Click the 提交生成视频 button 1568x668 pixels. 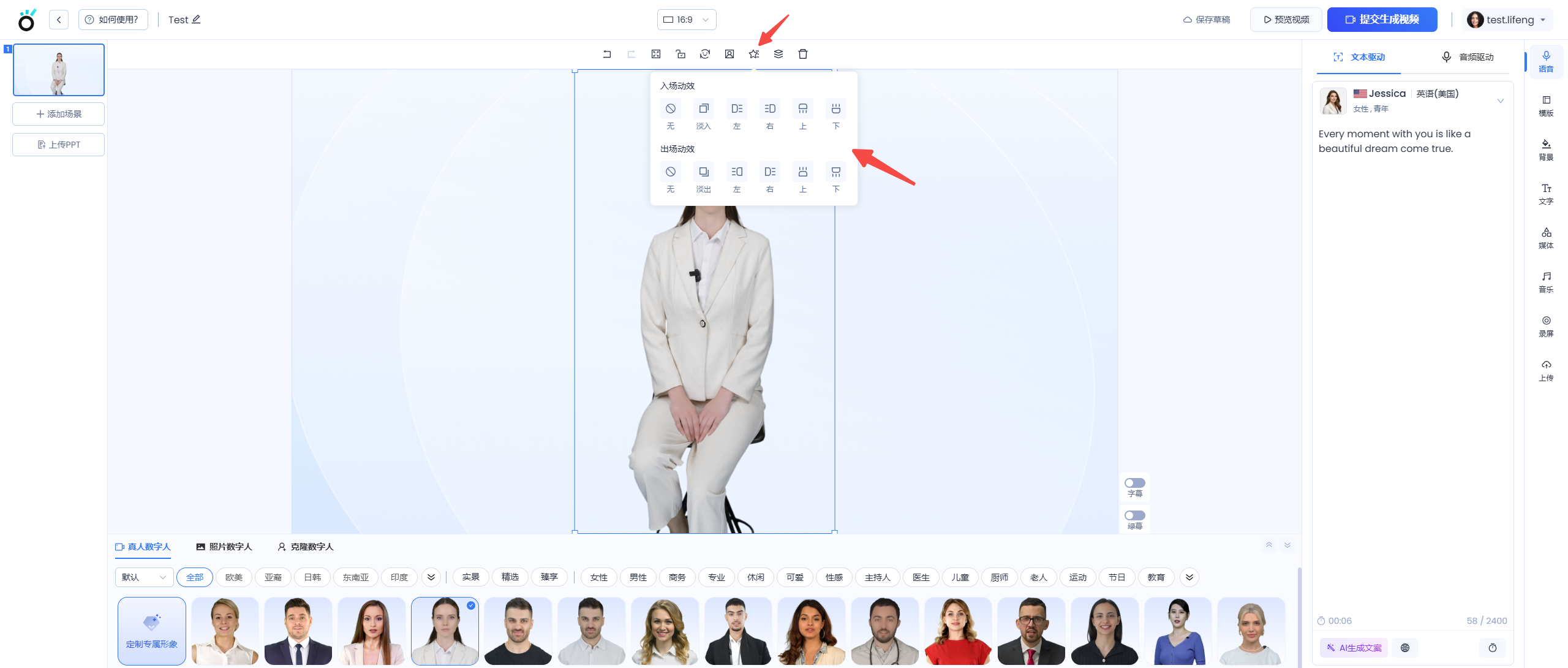(x=1382, y=20)
